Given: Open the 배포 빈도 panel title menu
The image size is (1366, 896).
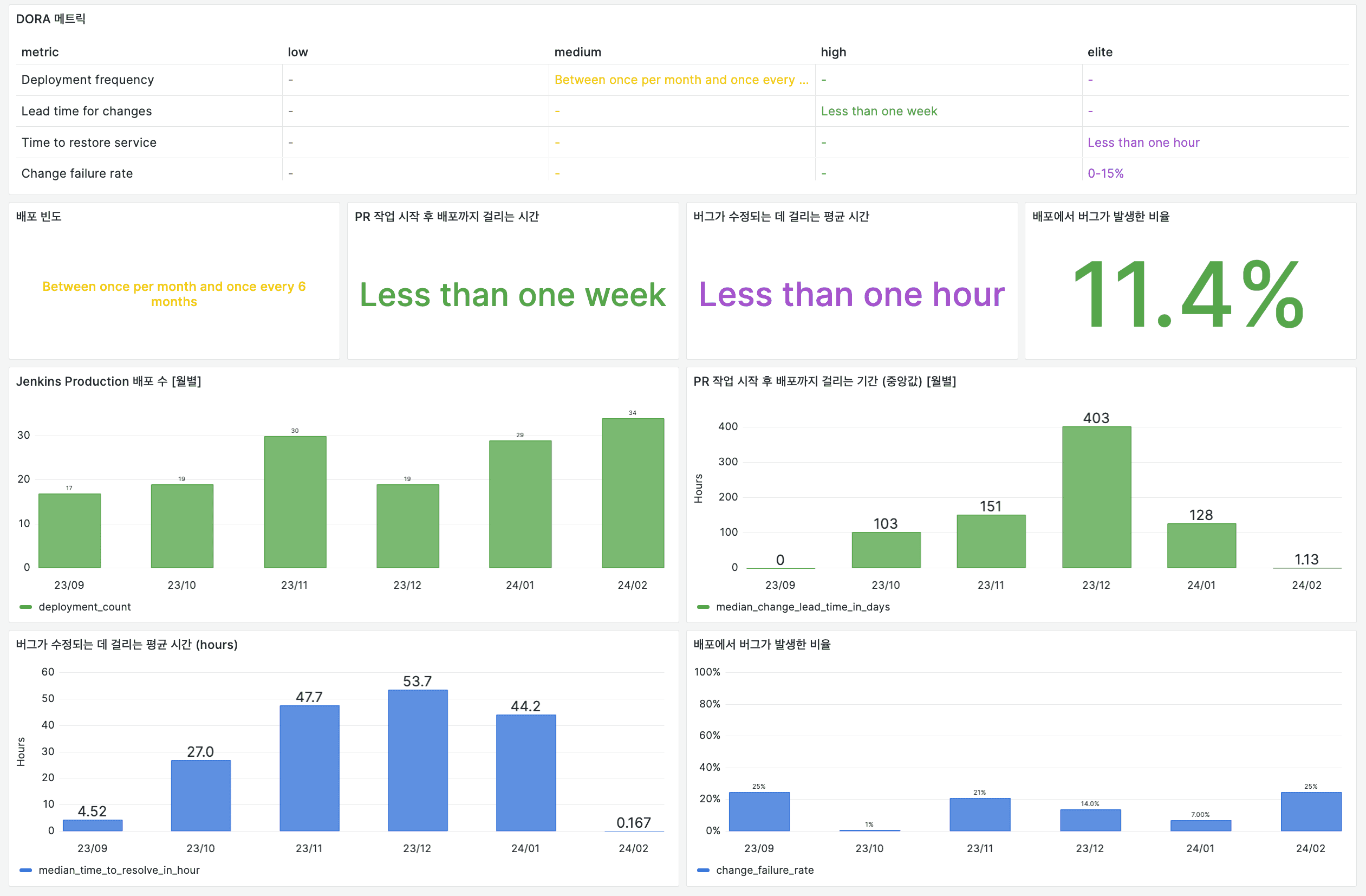Looking at the screenshot, I should [x=38, y=216].
